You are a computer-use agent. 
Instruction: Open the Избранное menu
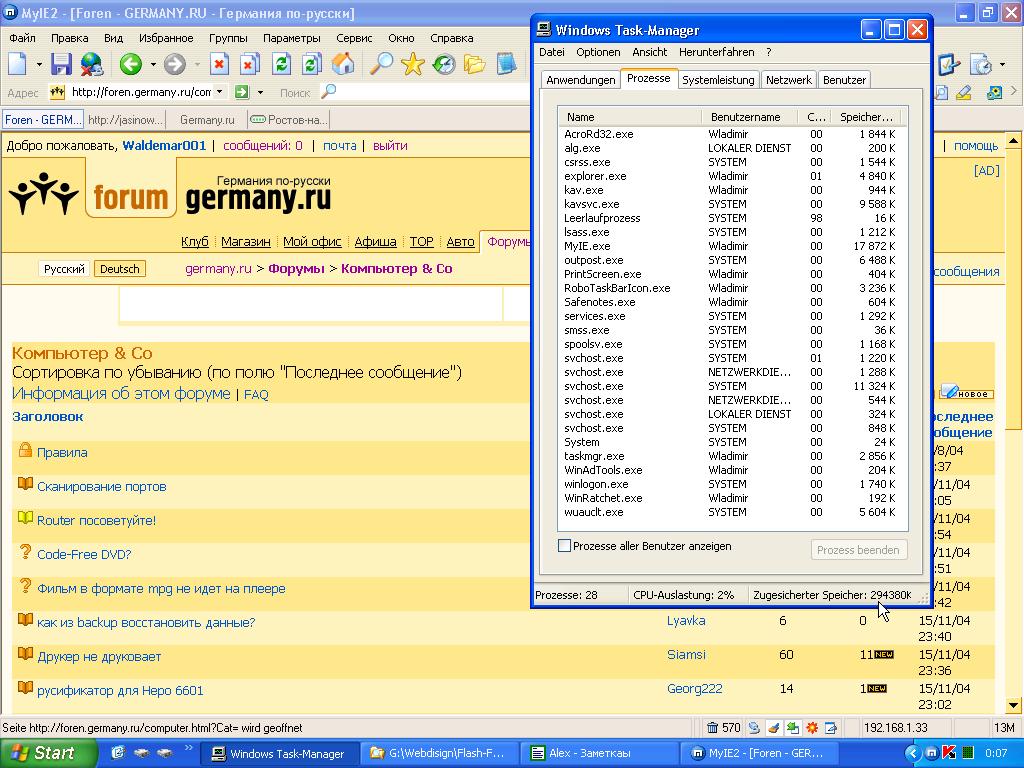coord(166,38)
